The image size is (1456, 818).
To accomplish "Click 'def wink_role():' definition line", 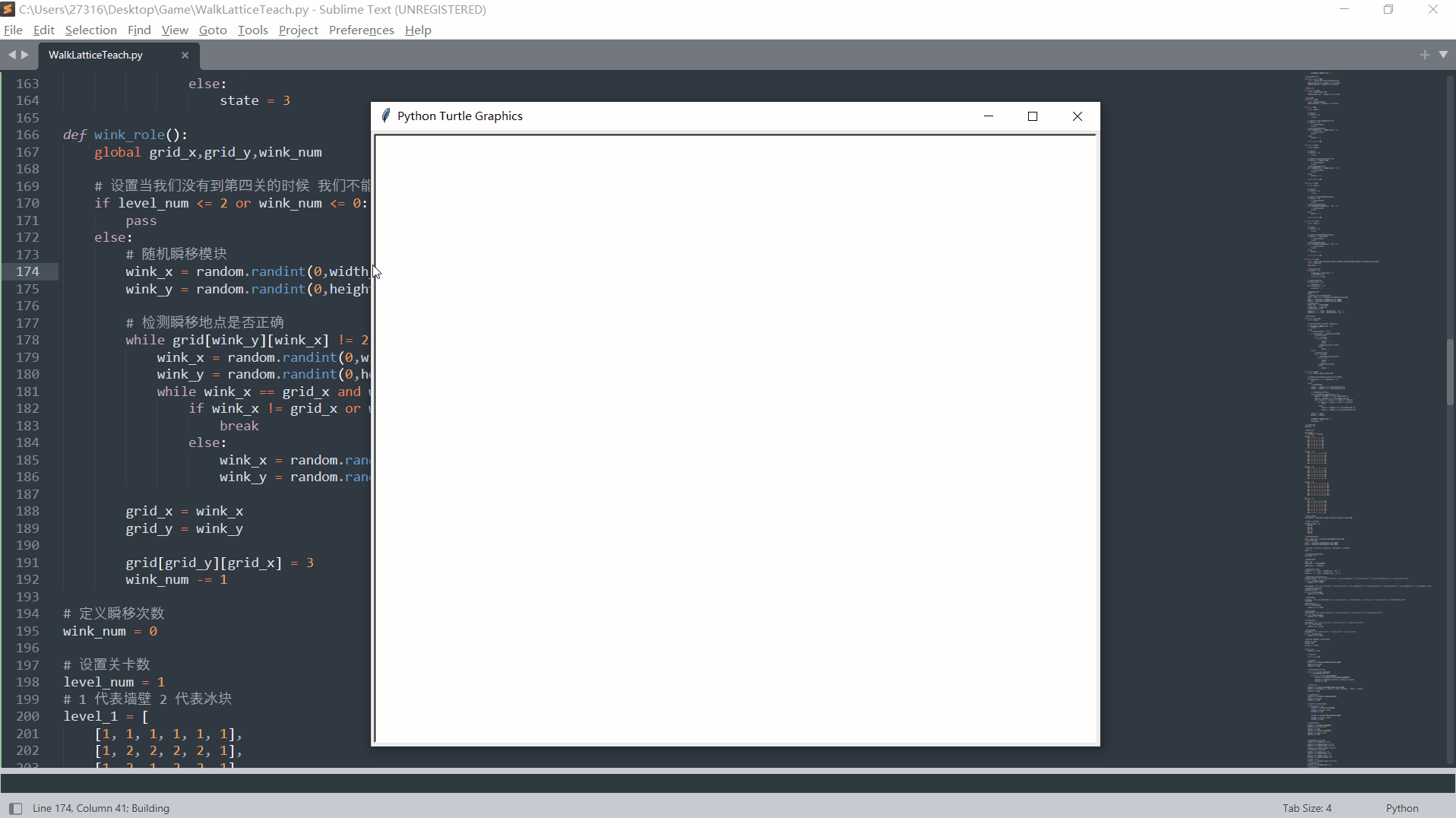I will coord(125,135).
